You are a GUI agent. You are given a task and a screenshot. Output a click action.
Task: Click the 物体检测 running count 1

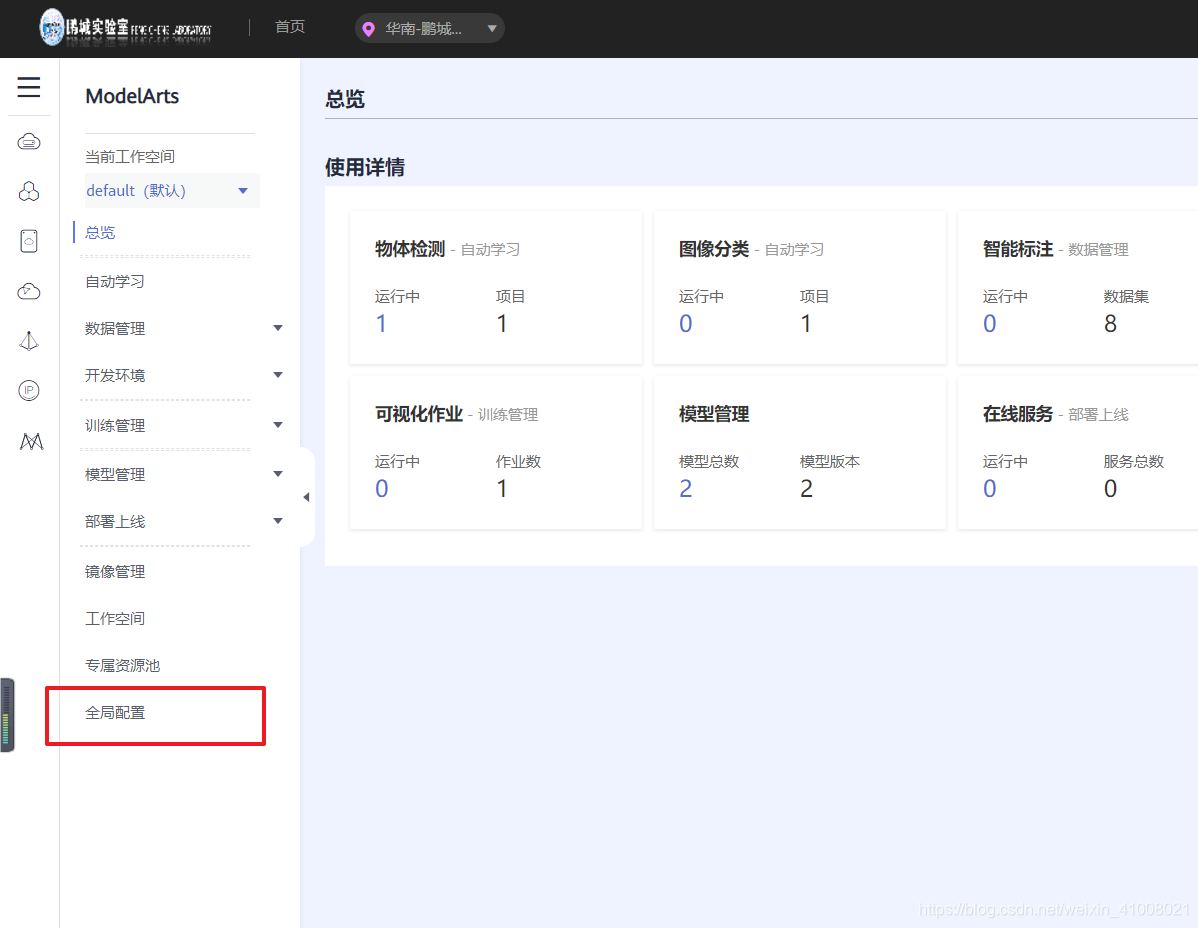click(x=381, y=324)
